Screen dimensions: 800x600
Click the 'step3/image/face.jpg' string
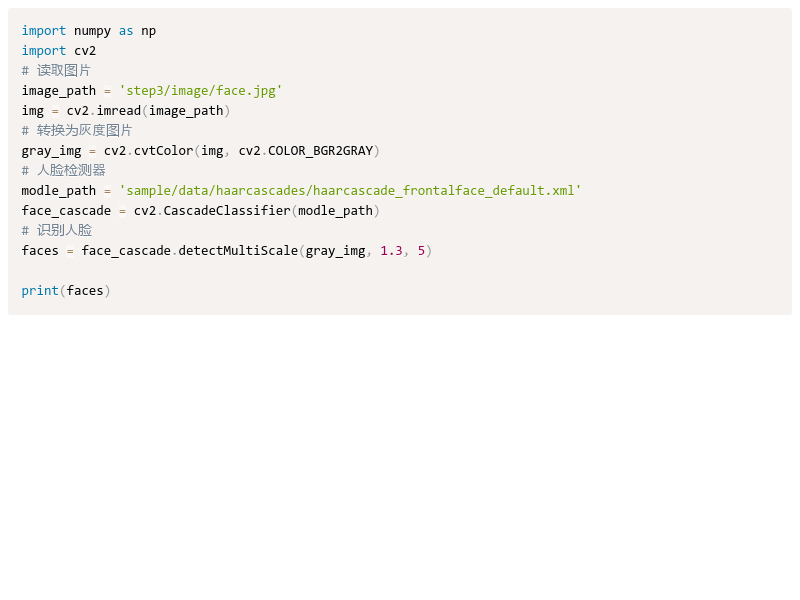point(201,91)
